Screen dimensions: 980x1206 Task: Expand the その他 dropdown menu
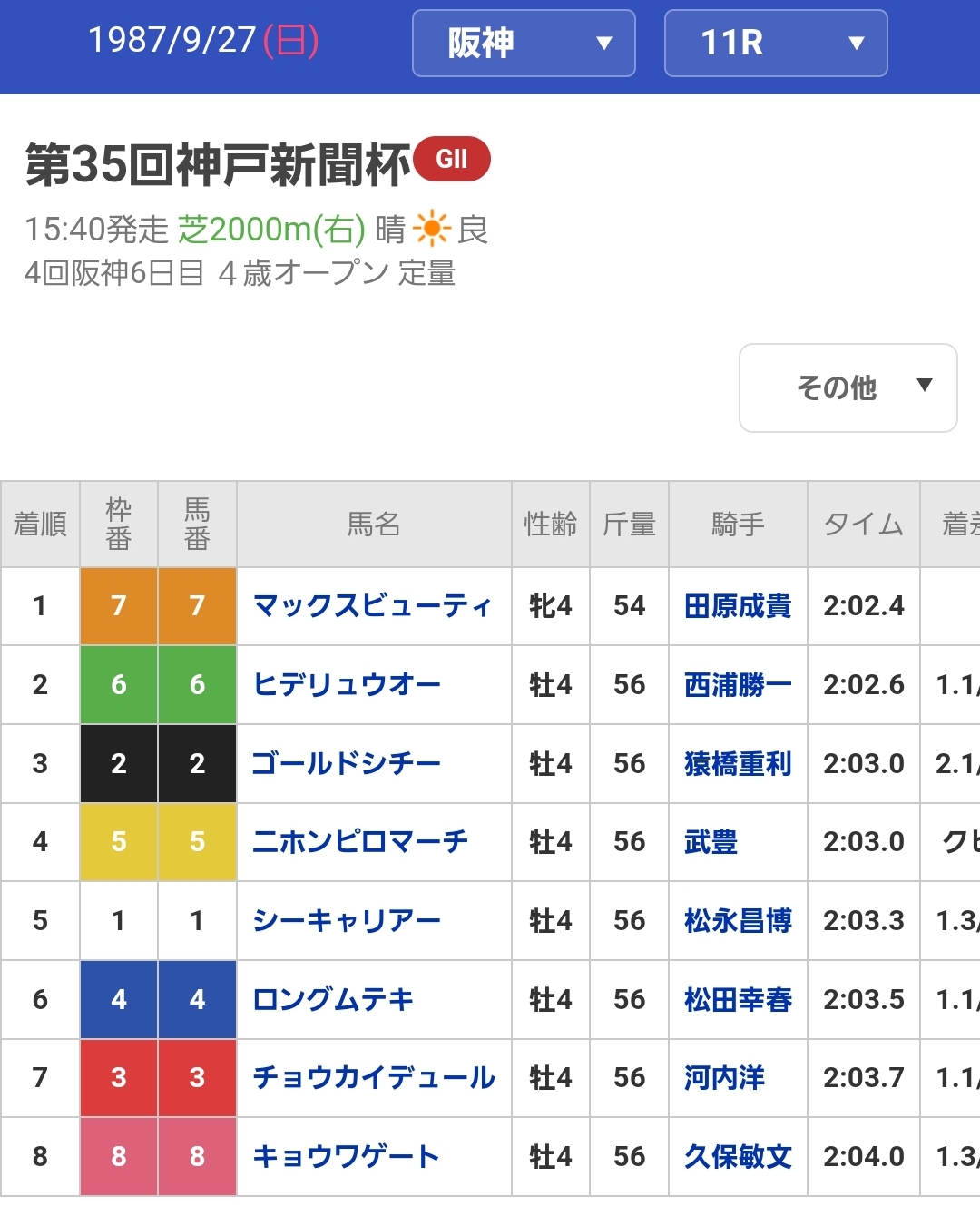[848, 387]
